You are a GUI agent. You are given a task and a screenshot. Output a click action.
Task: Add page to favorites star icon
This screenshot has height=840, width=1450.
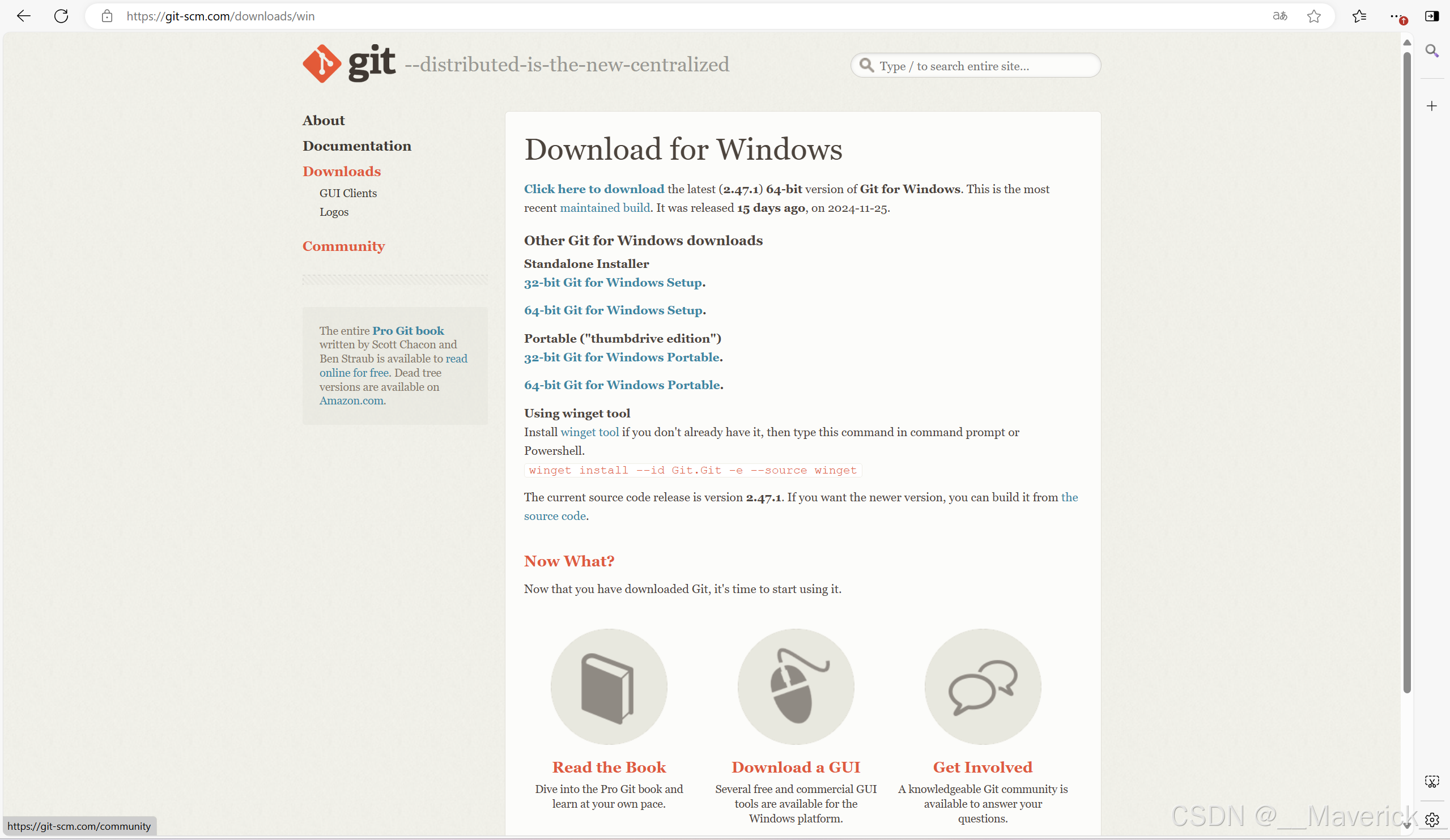(1313, 16)
